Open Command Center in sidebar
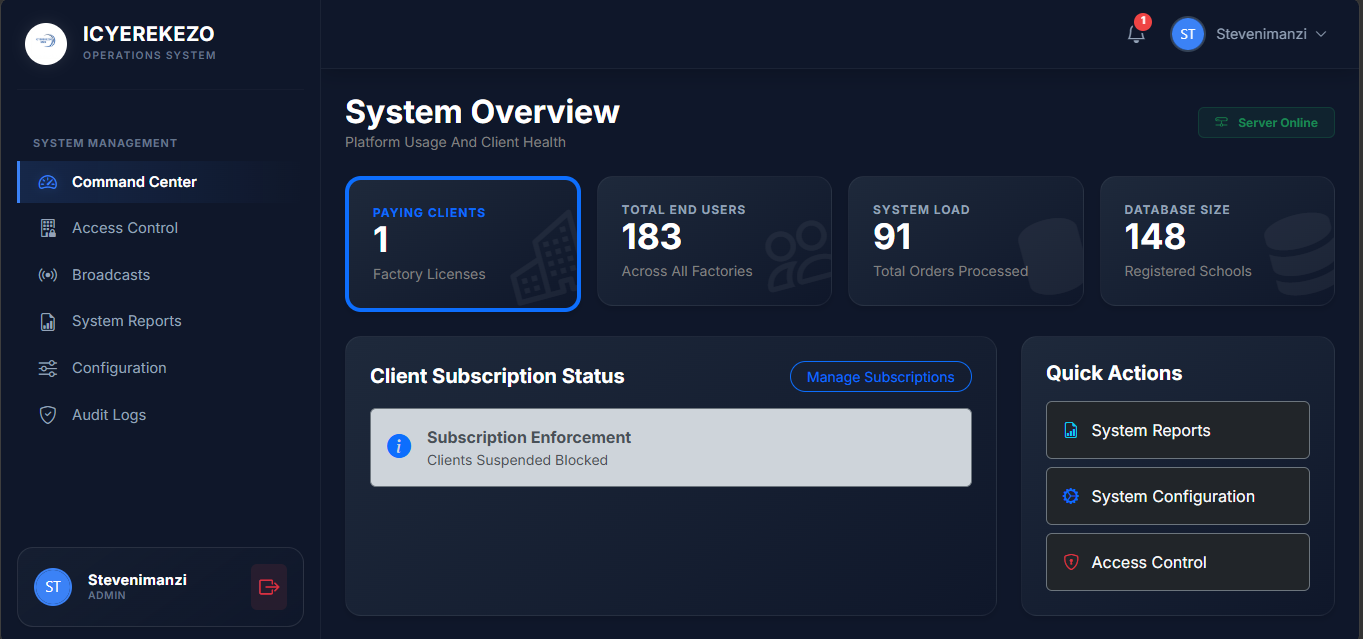Viewport: 1363px width, 639px height. click(160, 182)
